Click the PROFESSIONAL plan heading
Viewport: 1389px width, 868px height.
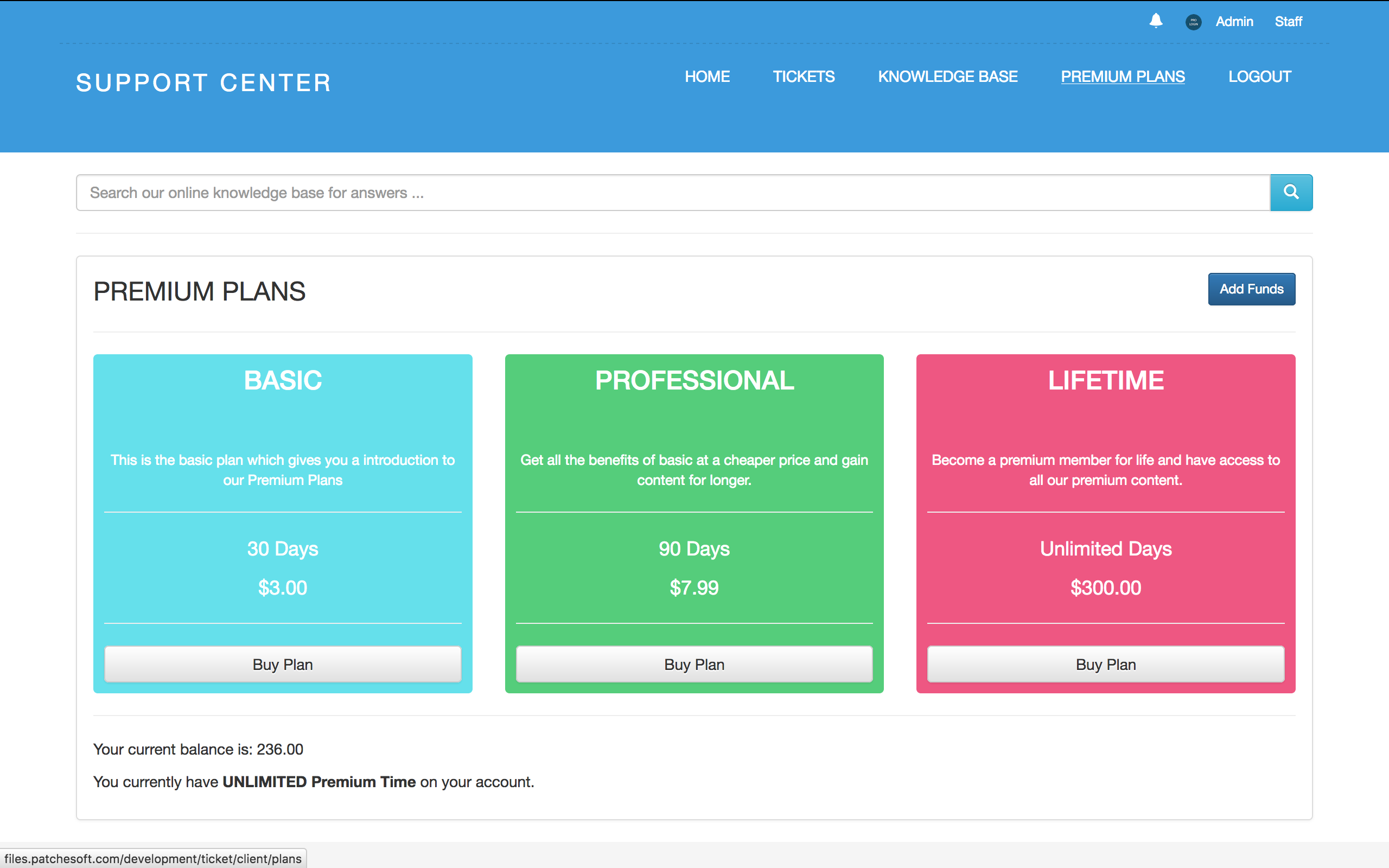[694, 380]
